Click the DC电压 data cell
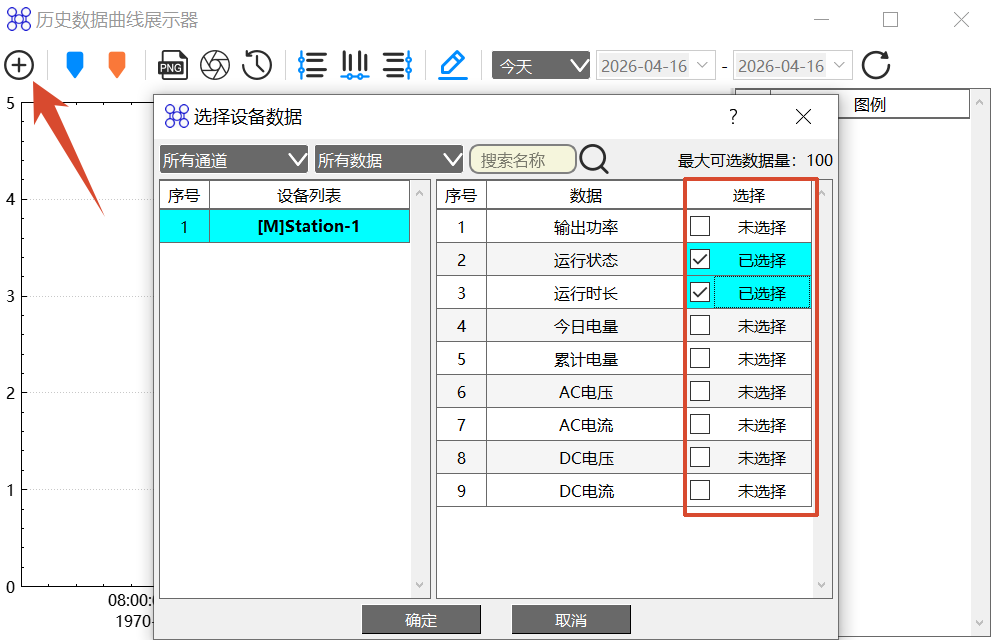The image size is (996, 640). coord(586,458)
